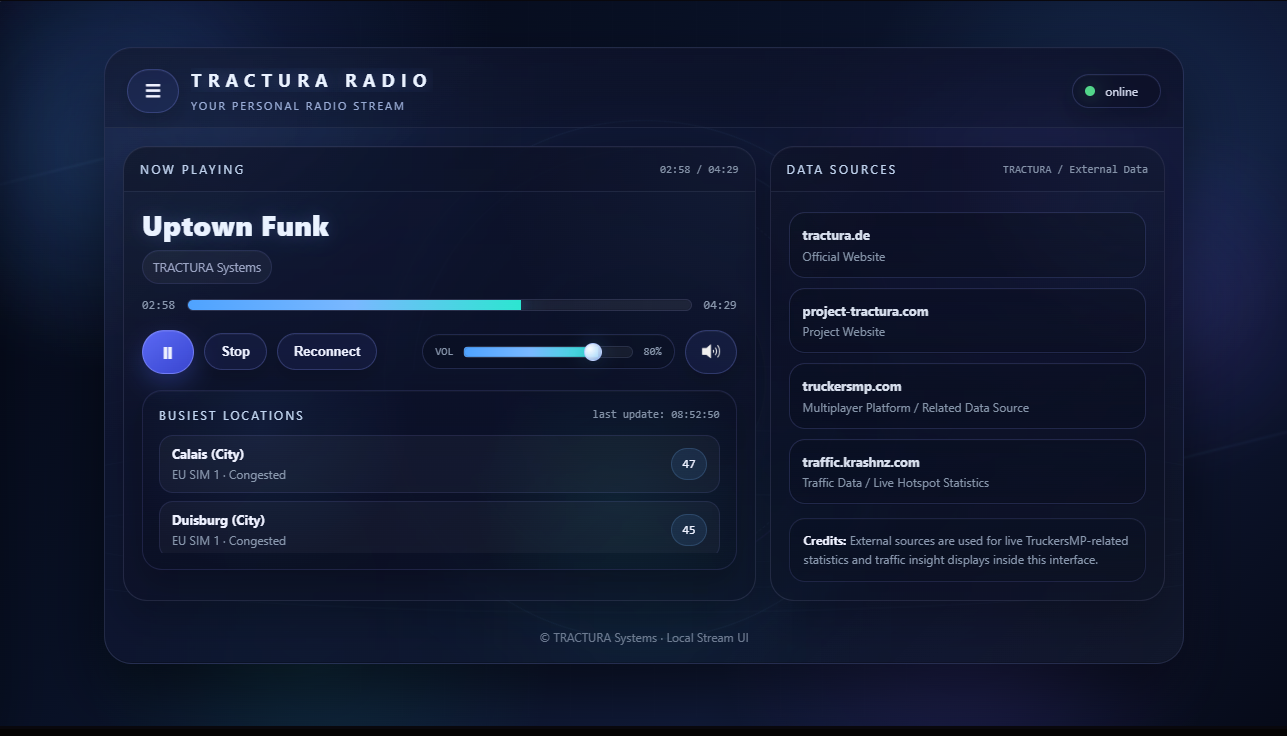
Task: Open the hamburger menu in the header
Action: (x=152, y=91)
